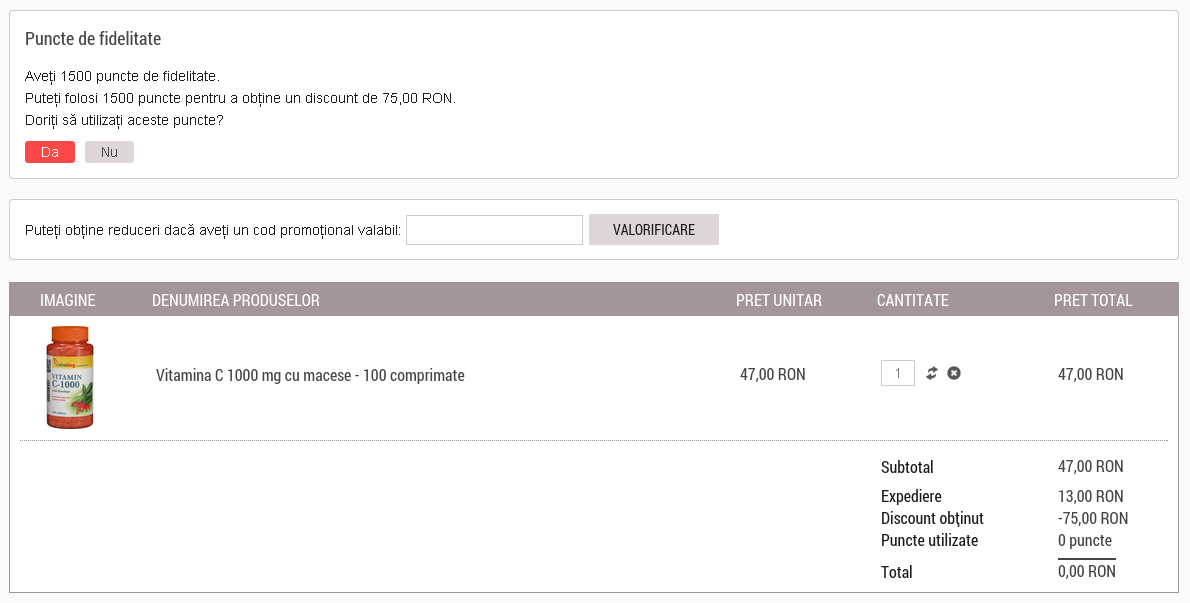1190x603 pixels.
Task: Remove the Vitamina C product from cart
Action: pyautogui.click(x=954, y=373)
